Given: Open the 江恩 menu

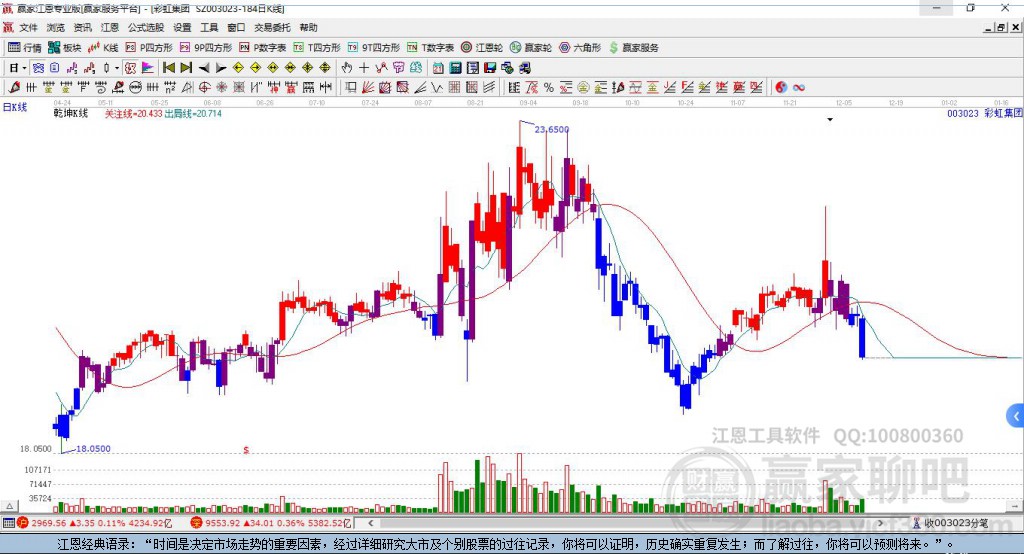Looking at the screenshot, I should pyautogui.click(x=110, y=27).
